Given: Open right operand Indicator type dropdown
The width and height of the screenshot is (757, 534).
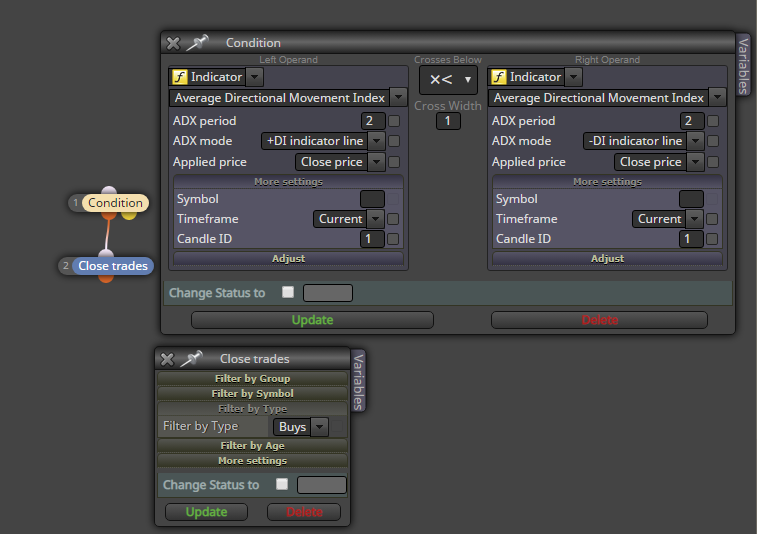Looking at the screenshot, I should pos(573,77).
